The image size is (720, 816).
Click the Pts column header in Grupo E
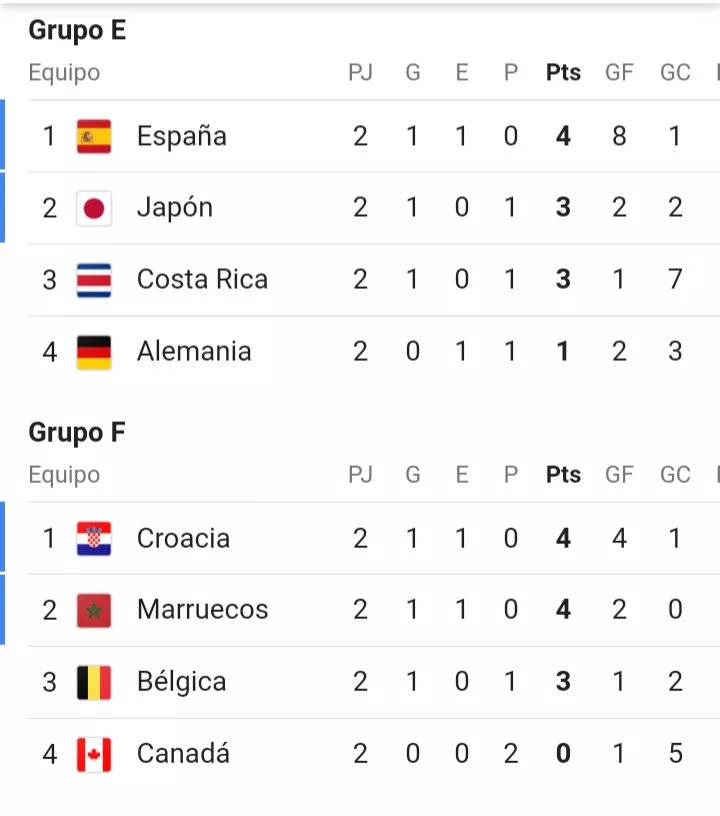pyautogui.click(x=563, y=73)
